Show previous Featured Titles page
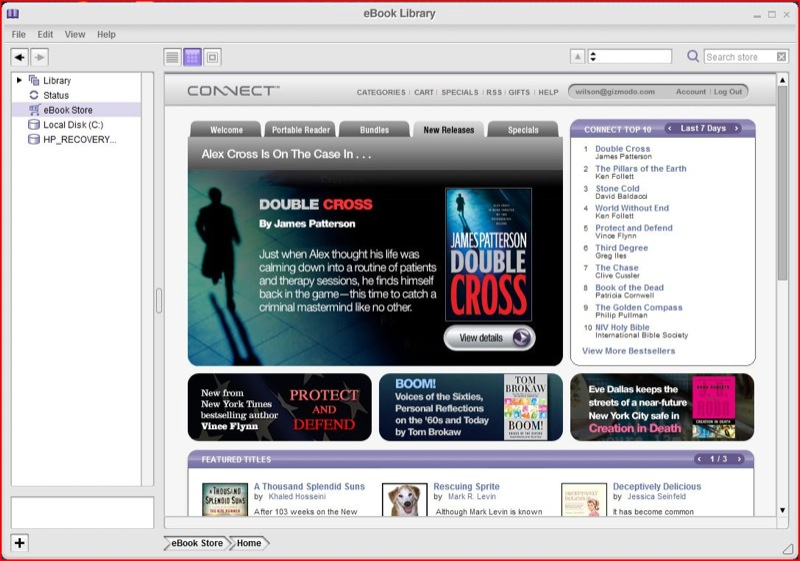The image size is (800, 561). 699,459
